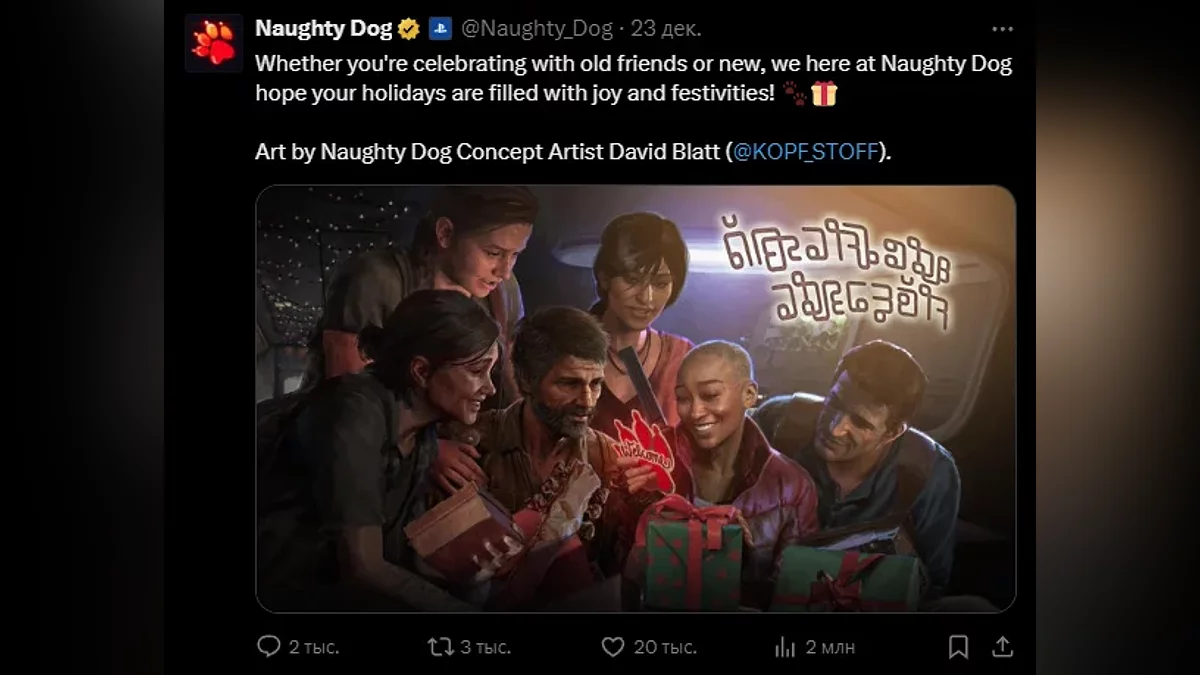Open the @KOPF_STOFF mention link
The height and width of the screenshot is (675, 1200).
(806, 152)
